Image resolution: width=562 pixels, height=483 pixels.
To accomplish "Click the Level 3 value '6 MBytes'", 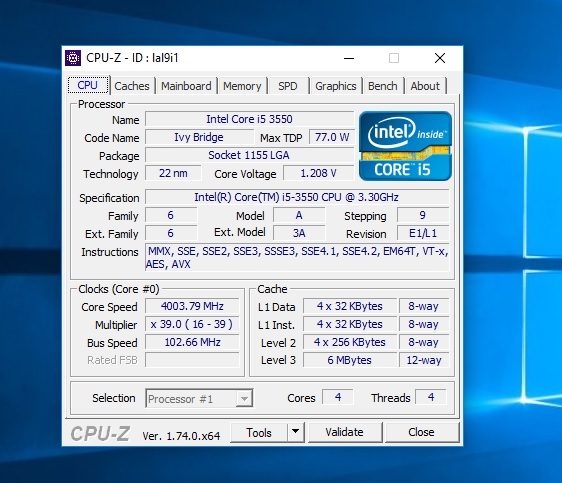I will coord(350,360).
